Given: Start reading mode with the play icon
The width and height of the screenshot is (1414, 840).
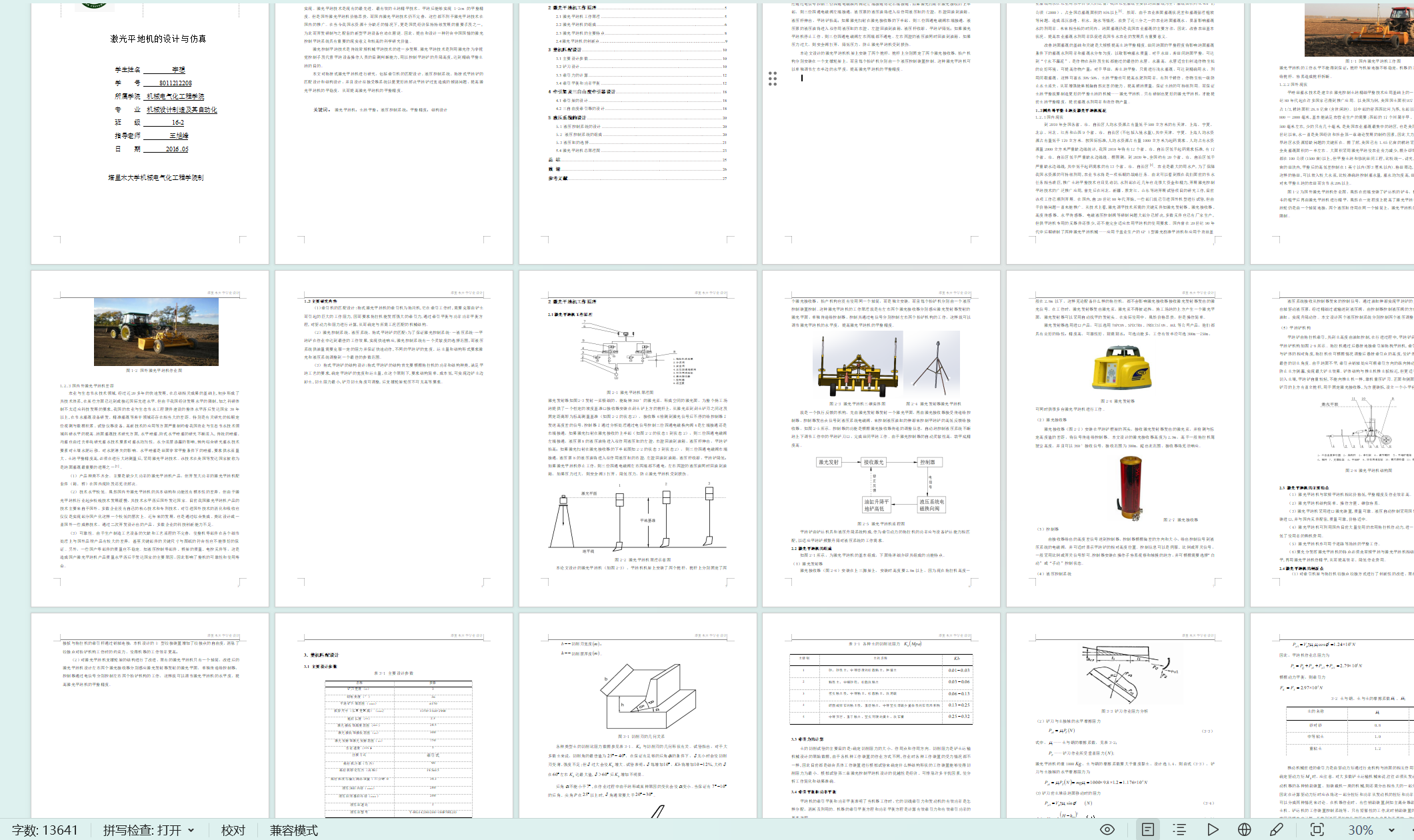Looking at the screenshot, I should pos(1213,829).
